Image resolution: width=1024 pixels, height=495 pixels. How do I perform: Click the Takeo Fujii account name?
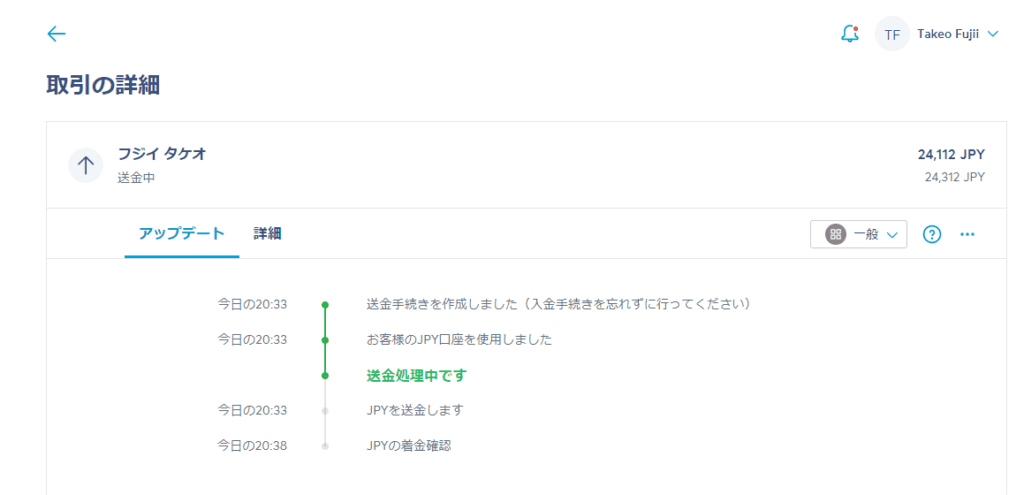point(948,34)
